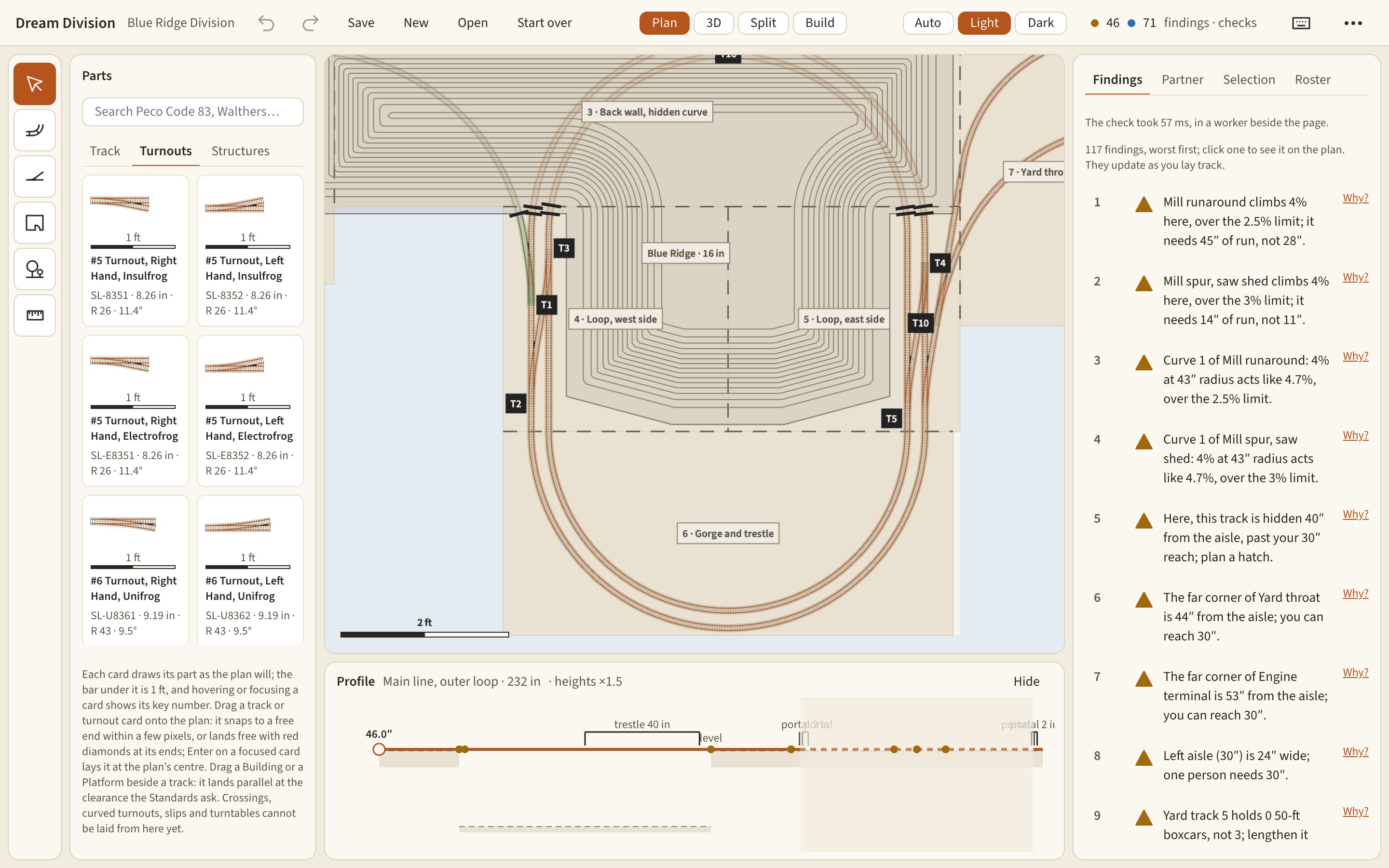Image resolution: width=1389 pixels, height=868 pixels.
Task: Open the three-dot more menu
Action: [1353, 23]
